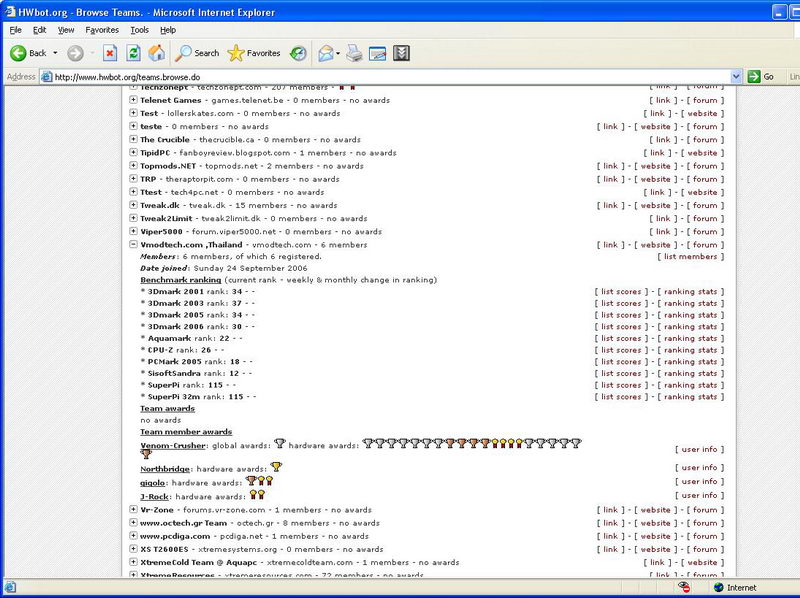Open the File menu

[x=15, y=30]
